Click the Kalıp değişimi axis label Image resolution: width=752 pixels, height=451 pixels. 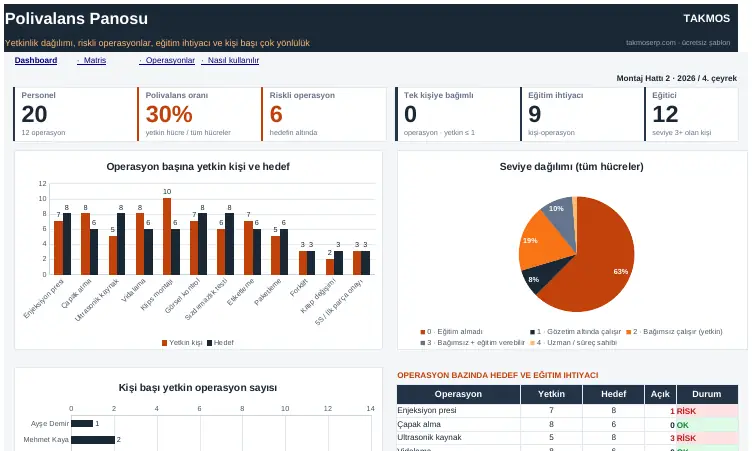(318, 296)
